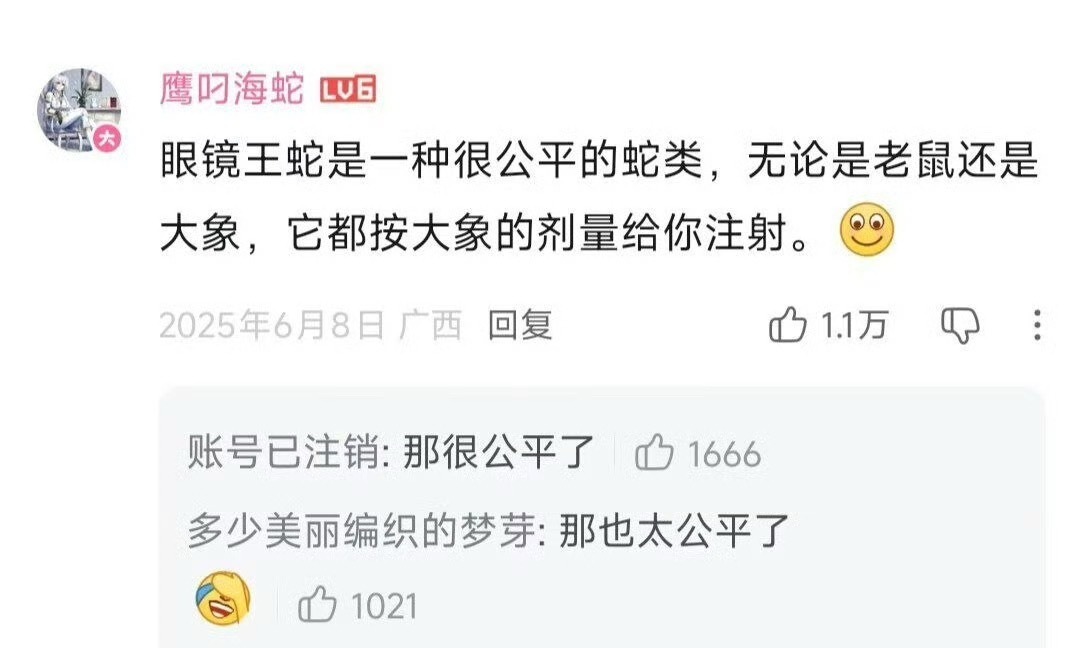This screenshot has width=1080, height=648.
Task: Open username 鹰叼海蛇 profile
Action: 232,90
